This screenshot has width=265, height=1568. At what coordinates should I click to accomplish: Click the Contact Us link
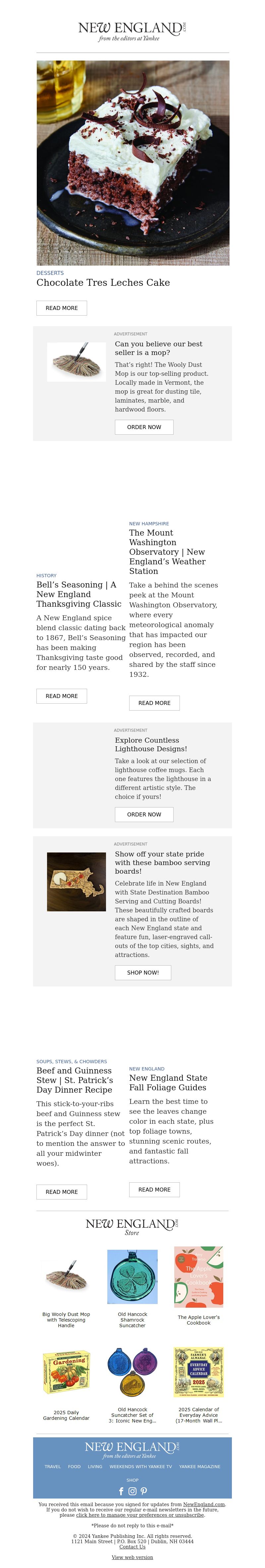pyautogui.click(x=132, y=1547)
